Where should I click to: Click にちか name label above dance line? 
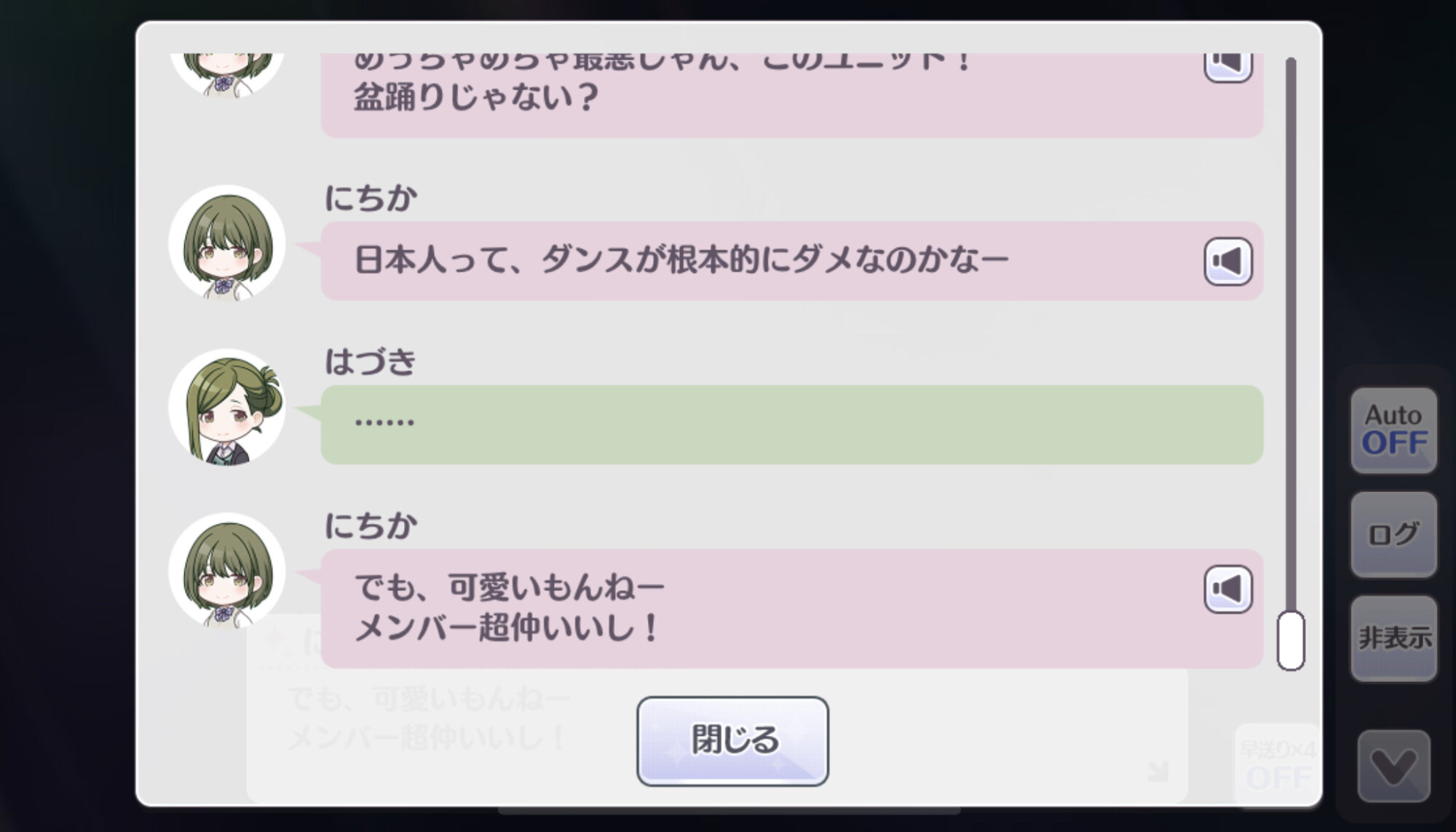[x=371, y=198]
